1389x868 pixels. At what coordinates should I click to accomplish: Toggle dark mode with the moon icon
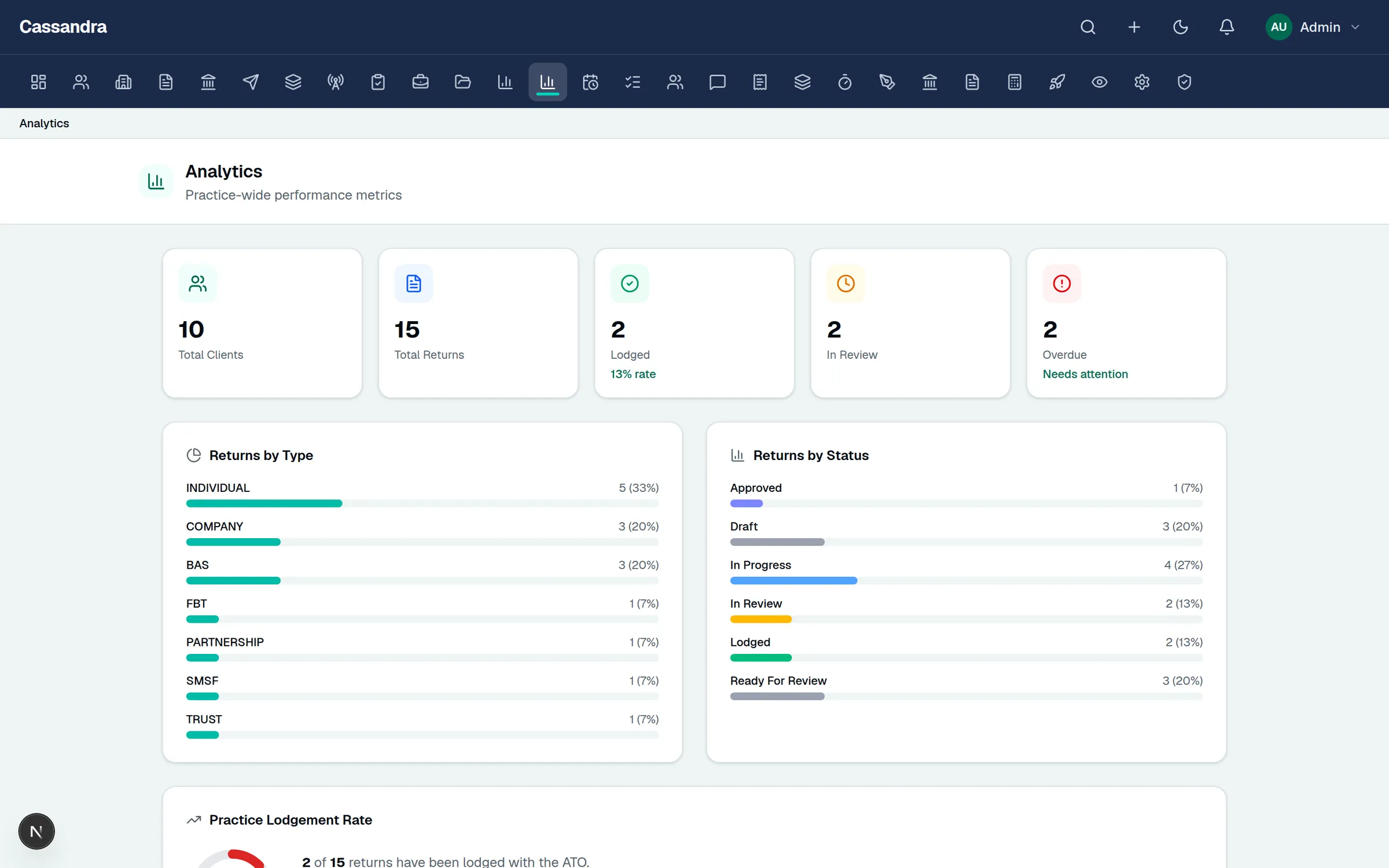tap(1181, 27)
